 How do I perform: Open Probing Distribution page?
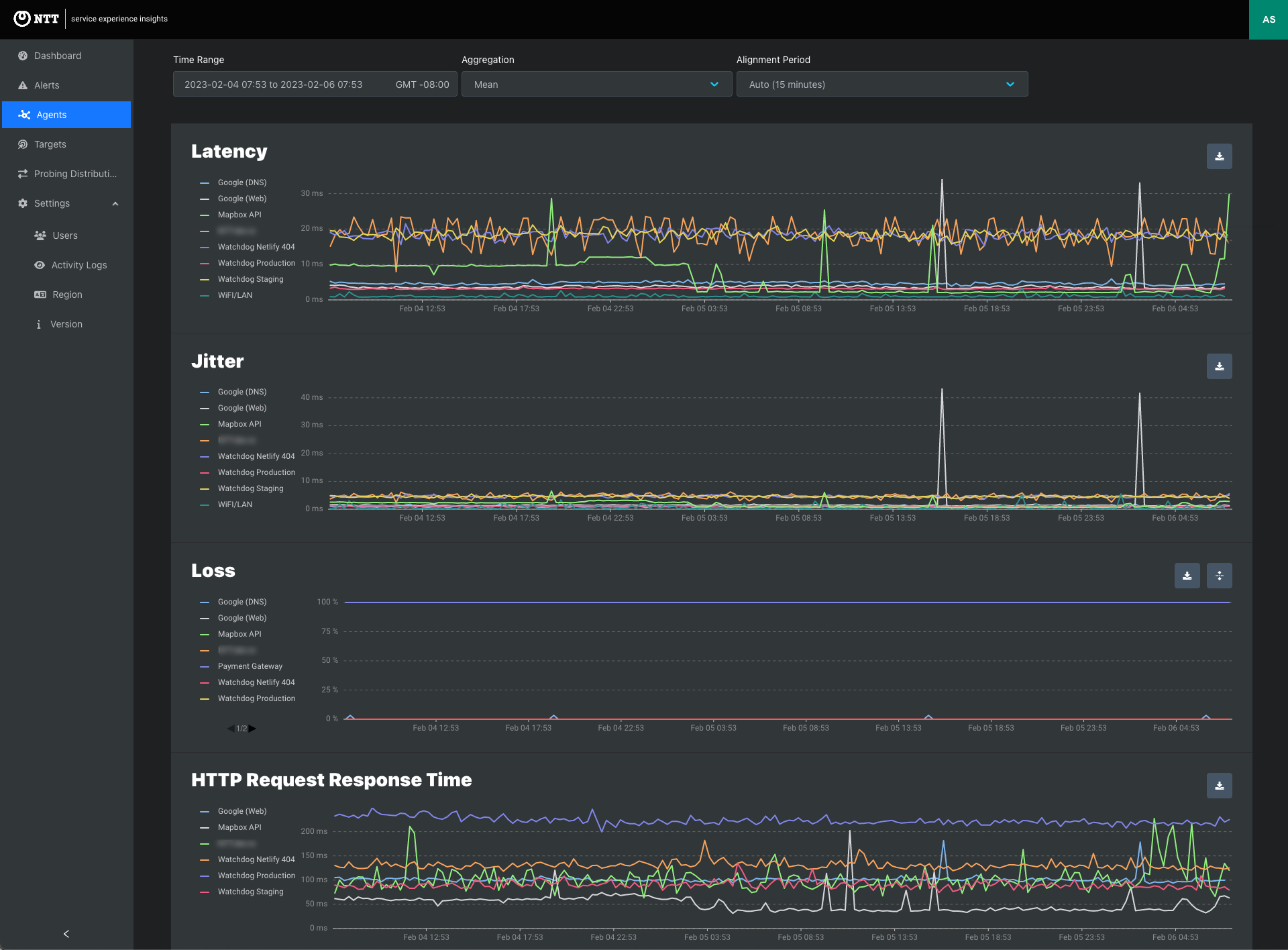point(66,174)
